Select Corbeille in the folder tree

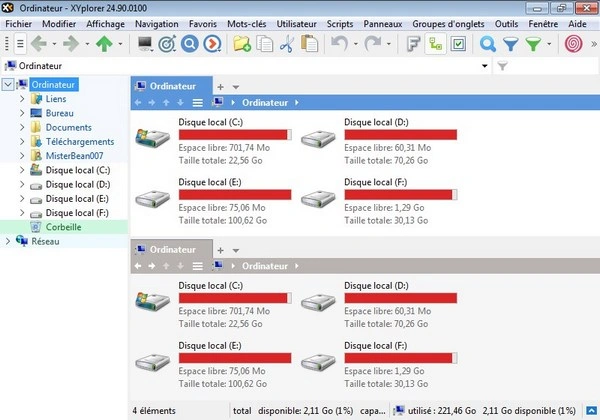[63, 227]
